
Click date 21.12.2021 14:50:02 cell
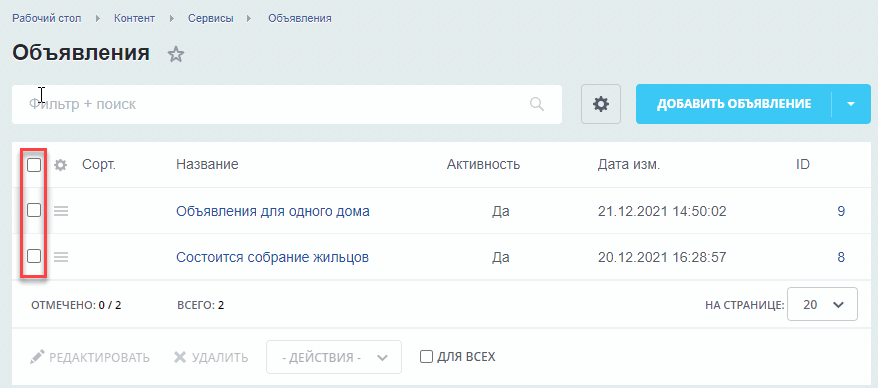[662, 212]
